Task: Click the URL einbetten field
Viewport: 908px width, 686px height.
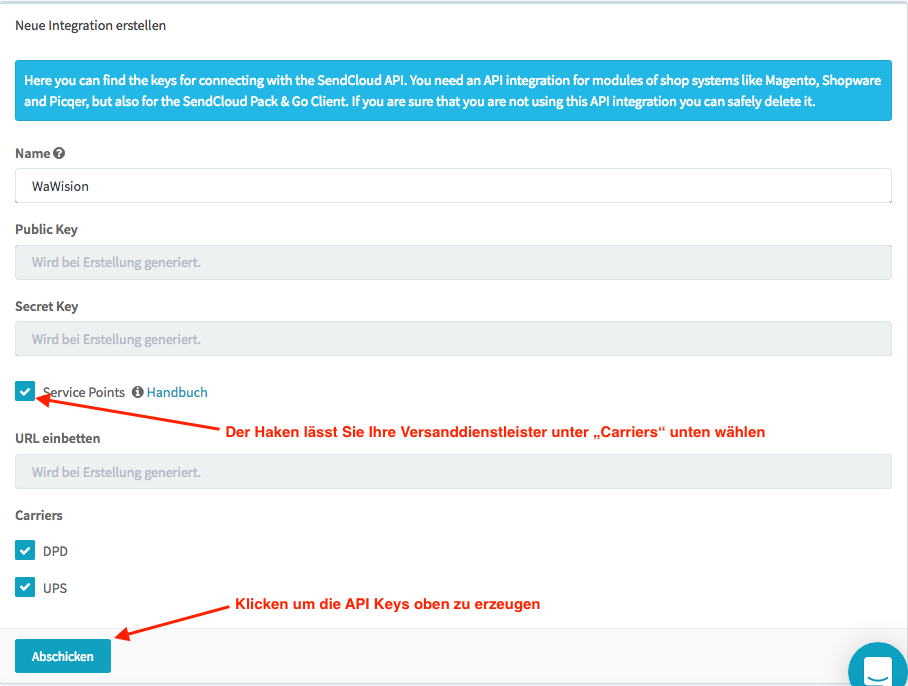Action: pyautogui.click(x=453, y=472)
